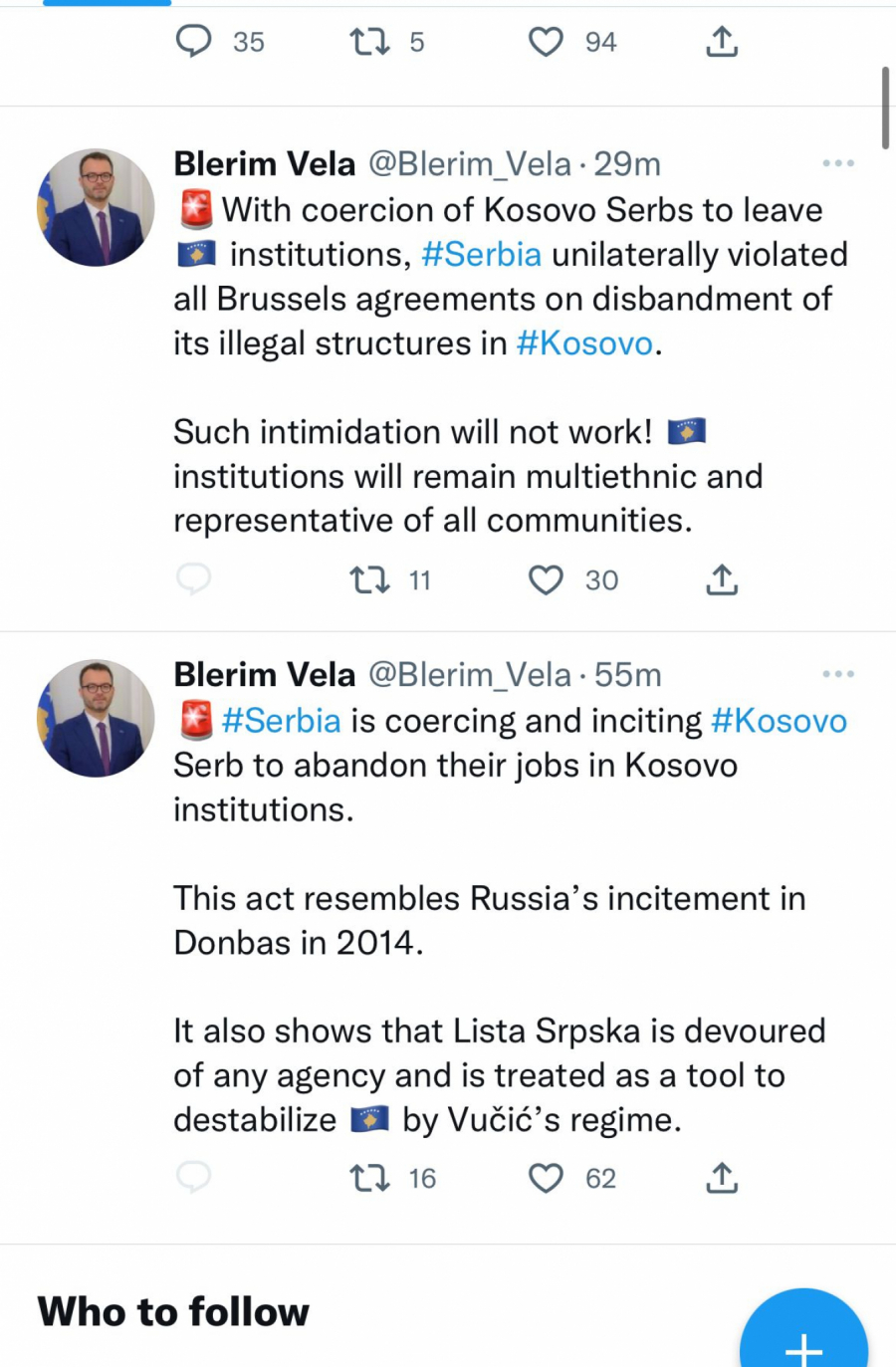
Task: Open the #Serbia hashtag
Action: (482, 254)
